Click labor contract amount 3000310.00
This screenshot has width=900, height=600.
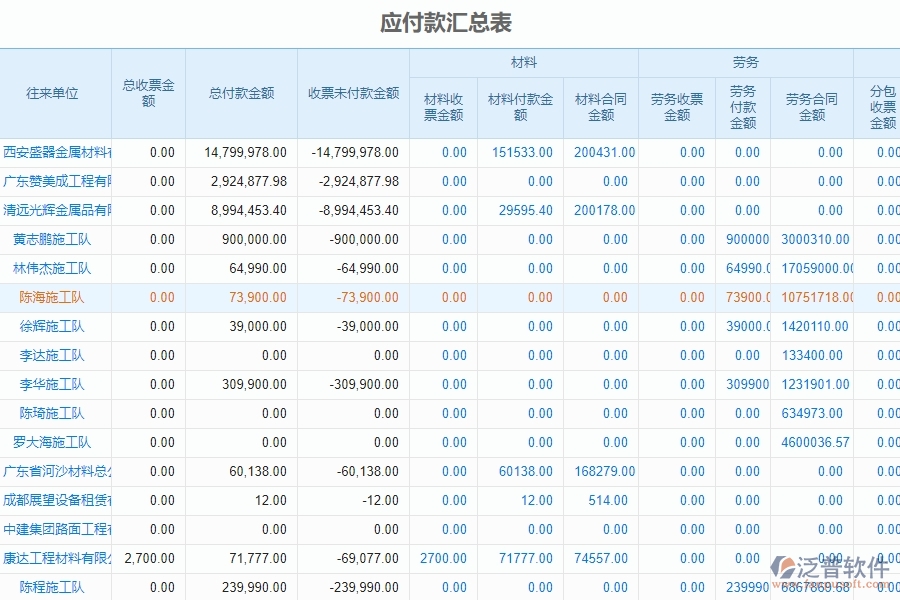pyautogui.click(x=815, y=239)
